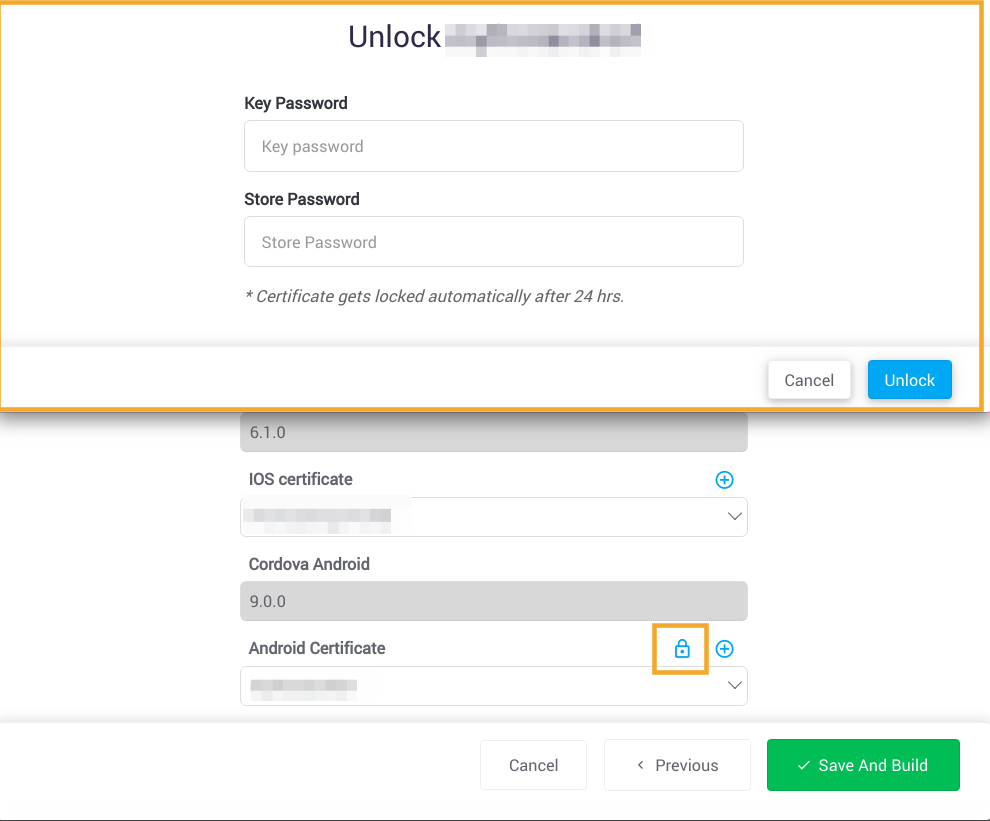Screen dimensions: 990x821
Task: Click the bottom Cancel button
Action: 533,765
